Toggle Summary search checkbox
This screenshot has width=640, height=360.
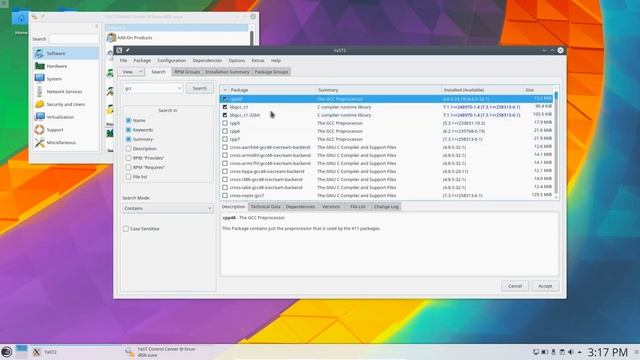129,139
